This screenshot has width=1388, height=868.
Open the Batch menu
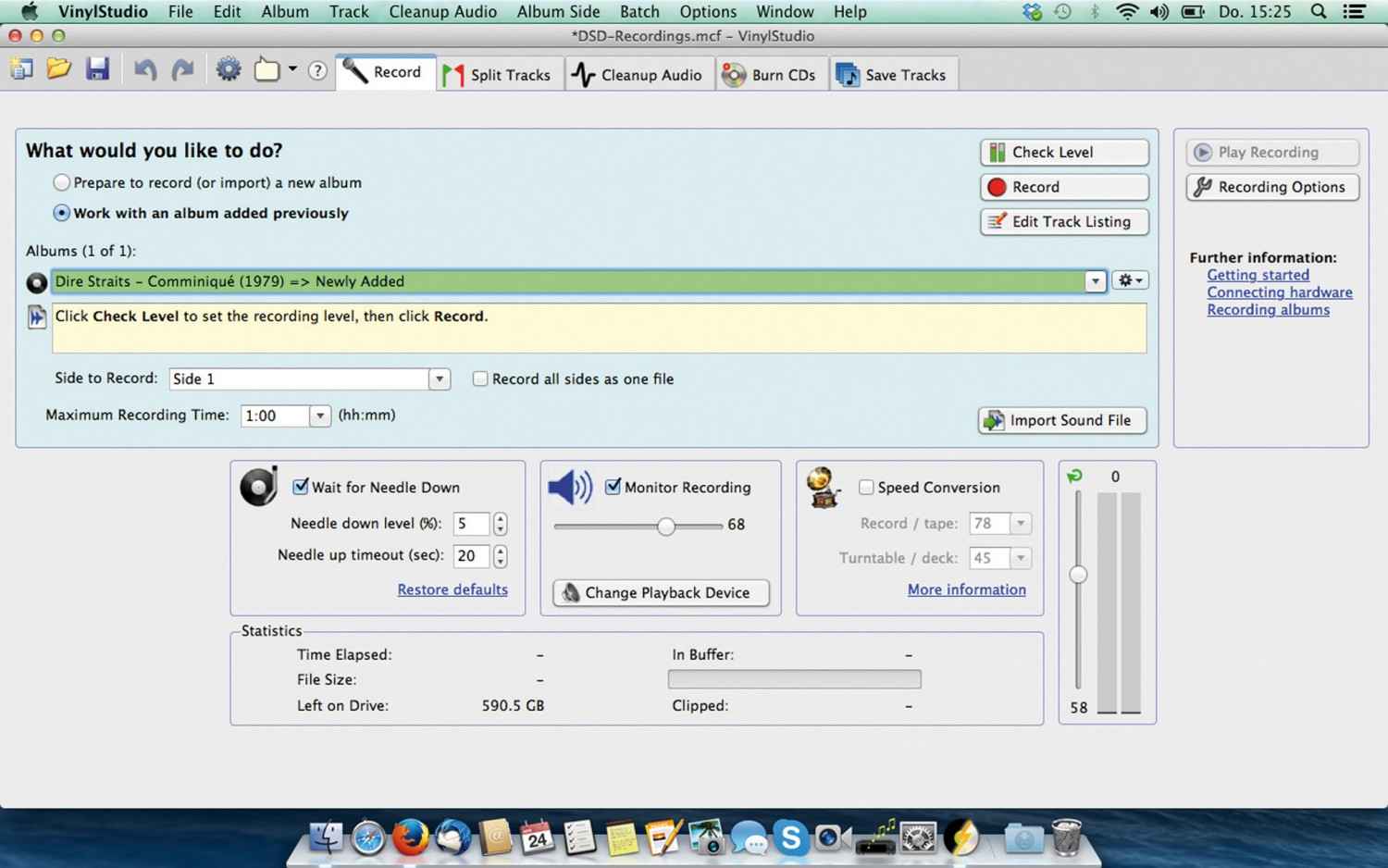coord(639,12)
